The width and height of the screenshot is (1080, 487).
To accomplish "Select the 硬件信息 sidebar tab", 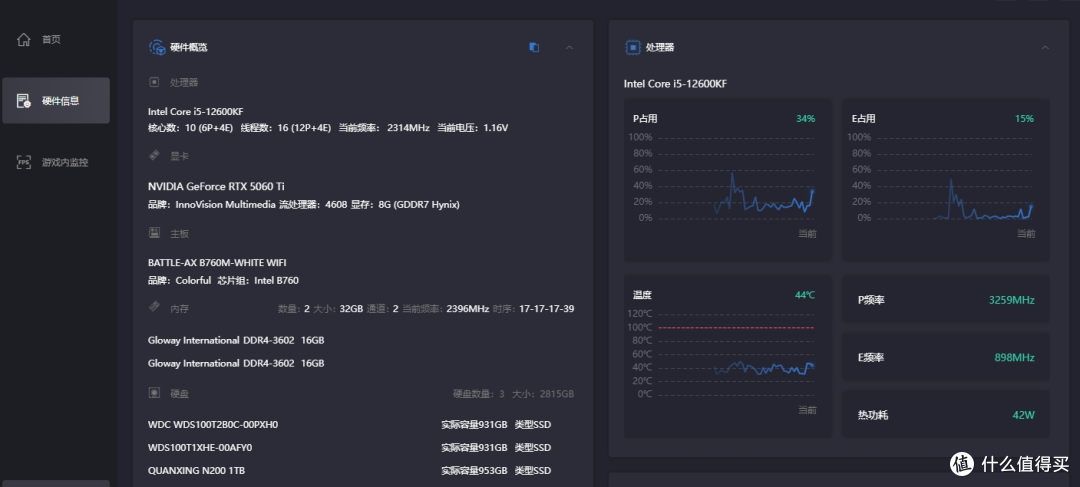I will [56, 101].
